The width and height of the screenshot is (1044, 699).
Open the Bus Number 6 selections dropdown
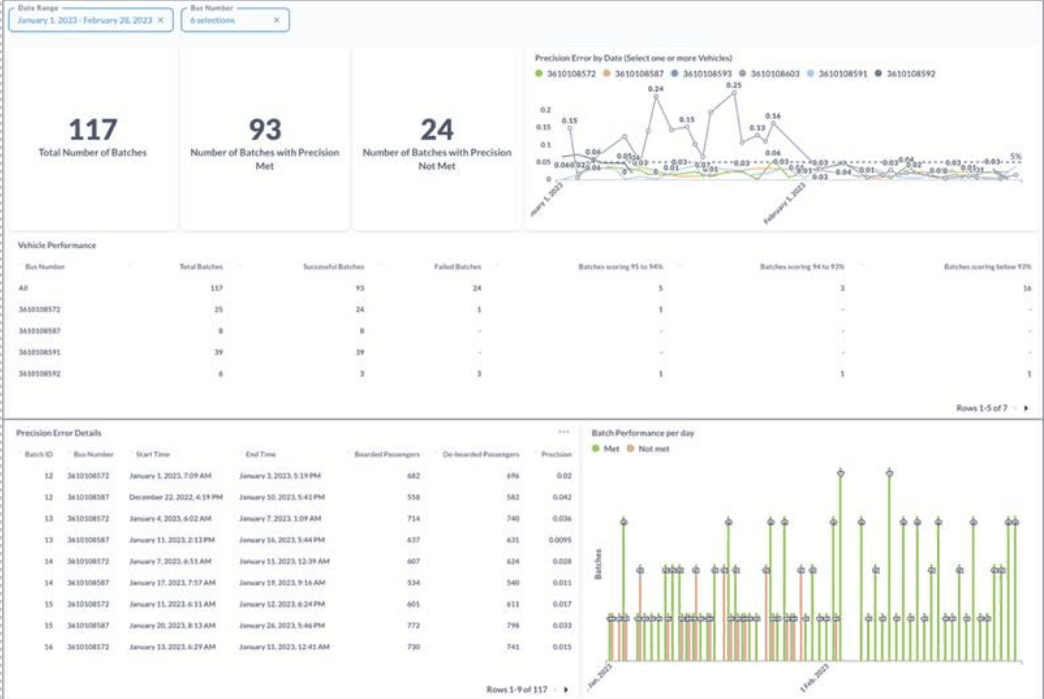point(235,20)
